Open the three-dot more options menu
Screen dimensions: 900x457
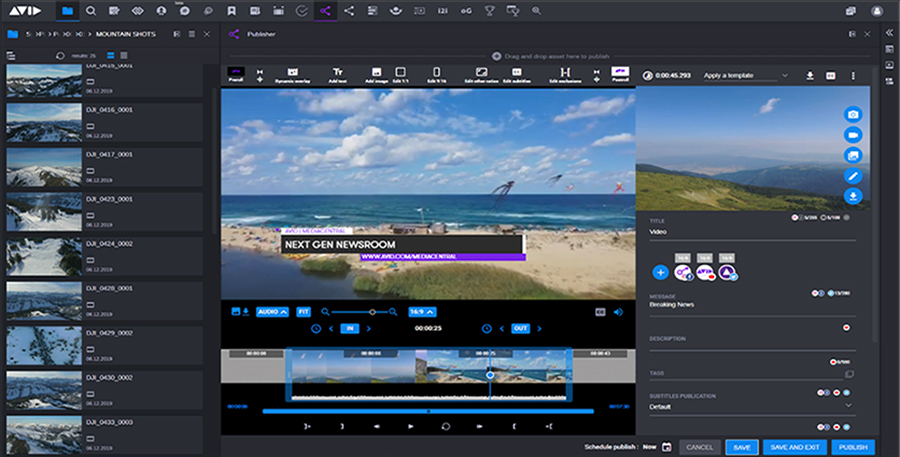pos(853,75)
